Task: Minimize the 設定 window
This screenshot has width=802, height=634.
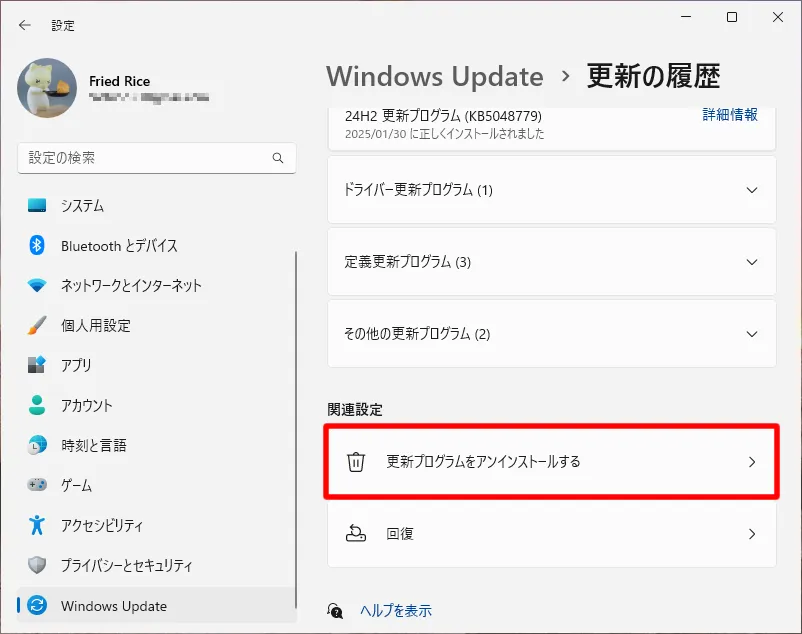Action: click(x=686, y=17)
